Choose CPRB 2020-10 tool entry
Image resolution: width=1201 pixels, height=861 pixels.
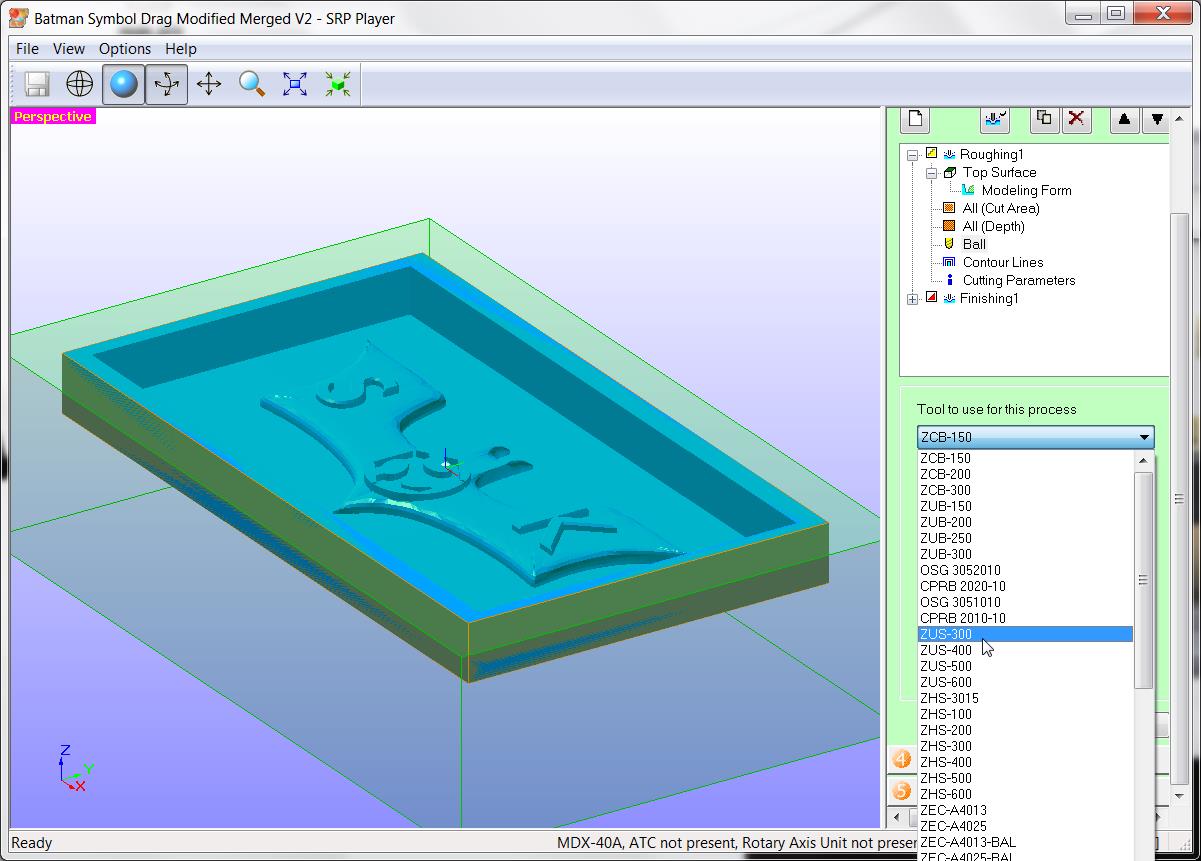[x=1026, y=586]
